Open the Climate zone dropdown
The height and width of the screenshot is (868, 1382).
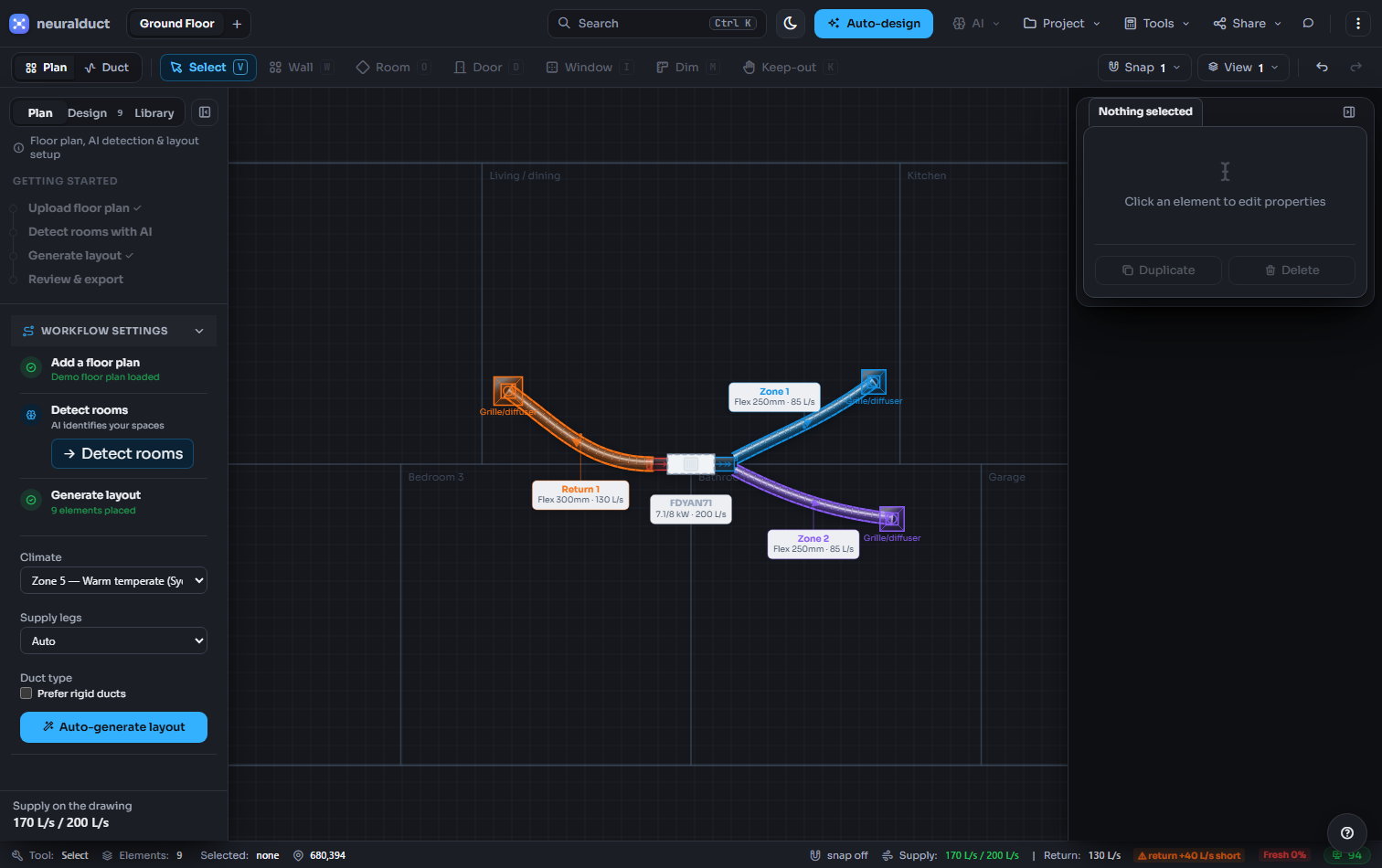point(113,581)
